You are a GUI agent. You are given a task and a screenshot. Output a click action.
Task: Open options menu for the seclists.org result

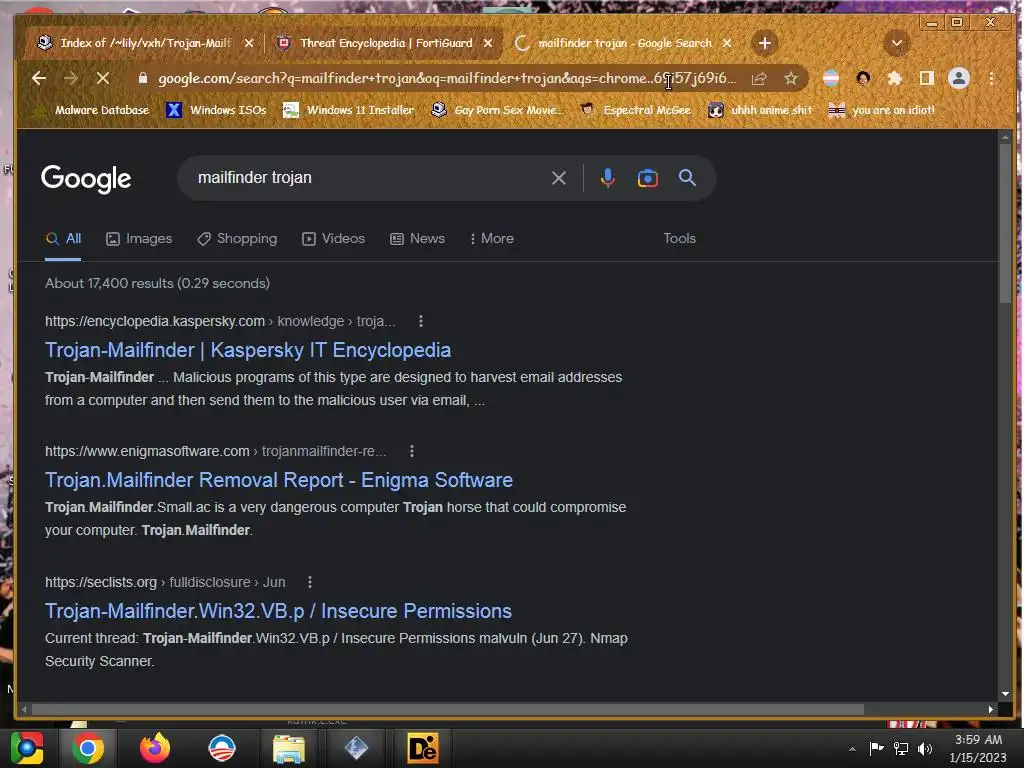pos(310,582)
